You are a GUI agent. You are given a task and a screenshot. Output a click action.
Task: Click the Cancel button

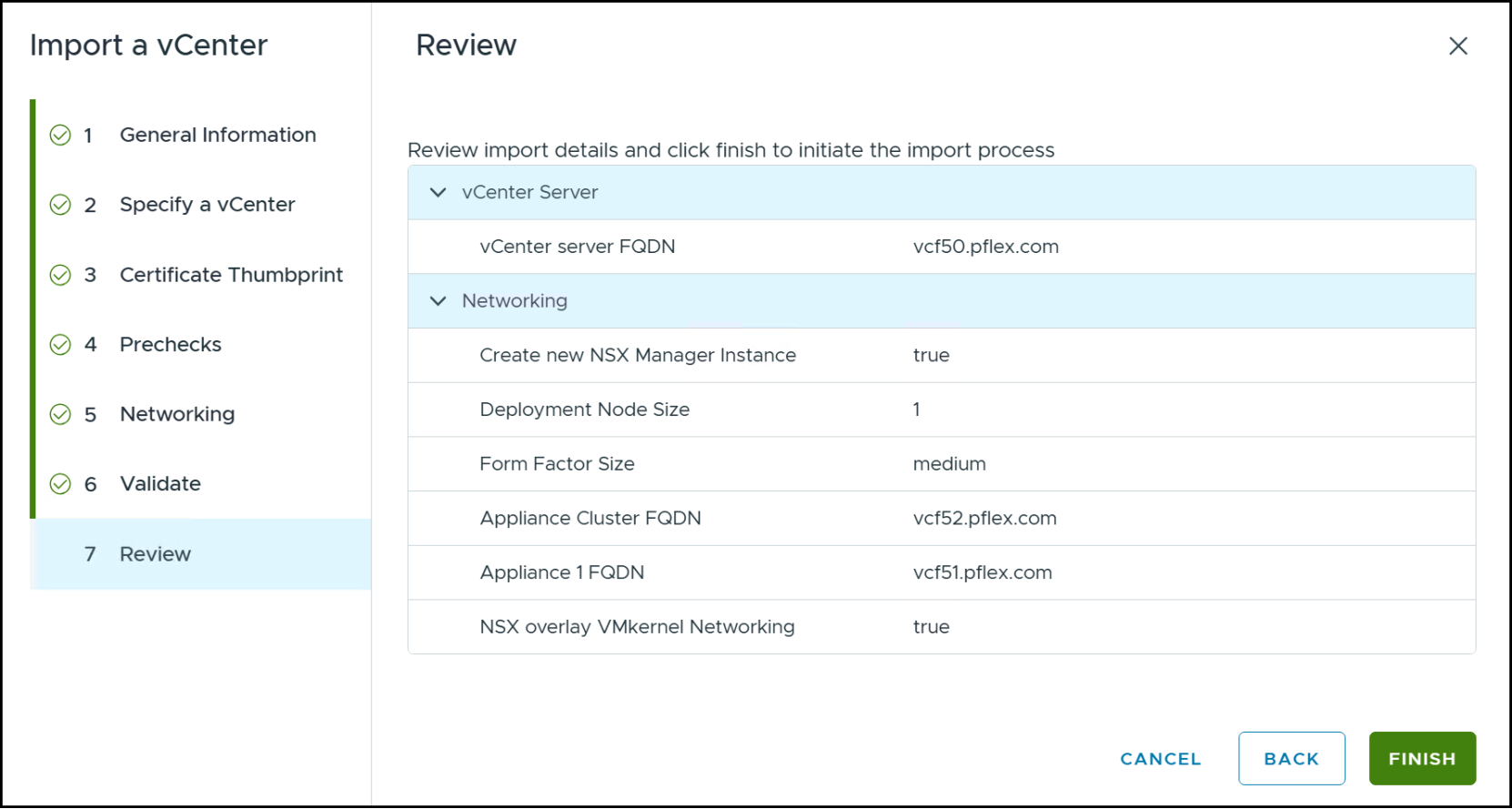click(x=1160, y=759)
